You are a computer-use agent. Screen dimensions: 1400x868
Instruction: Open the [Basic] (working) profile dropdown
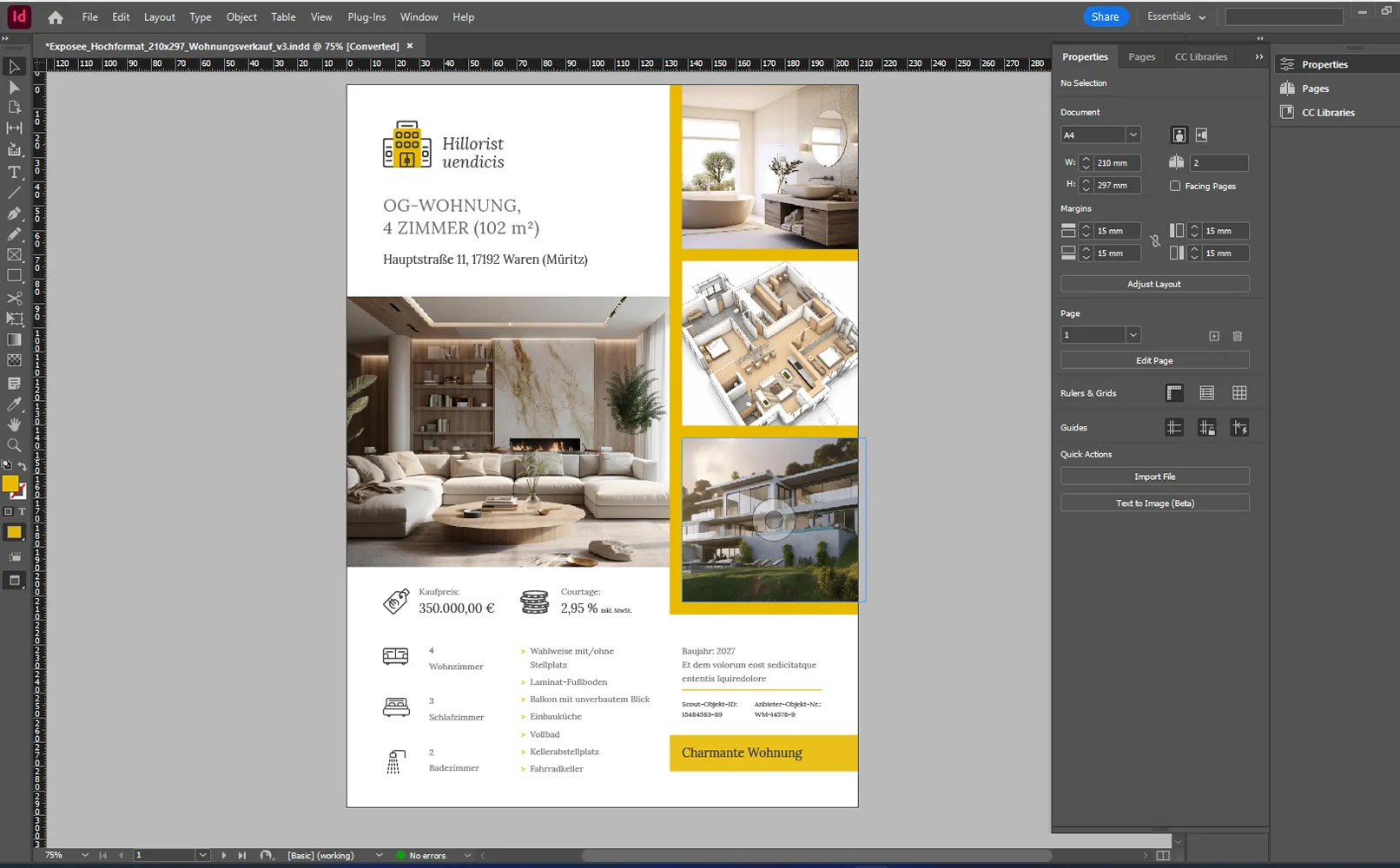point(379,855)
